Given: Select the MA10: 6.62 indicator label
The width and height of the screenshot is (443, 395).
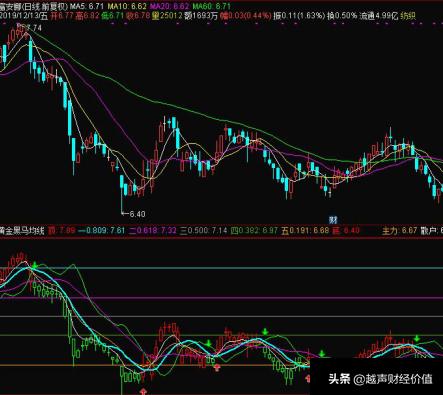Looking at the screenshot, I should 127,6.
